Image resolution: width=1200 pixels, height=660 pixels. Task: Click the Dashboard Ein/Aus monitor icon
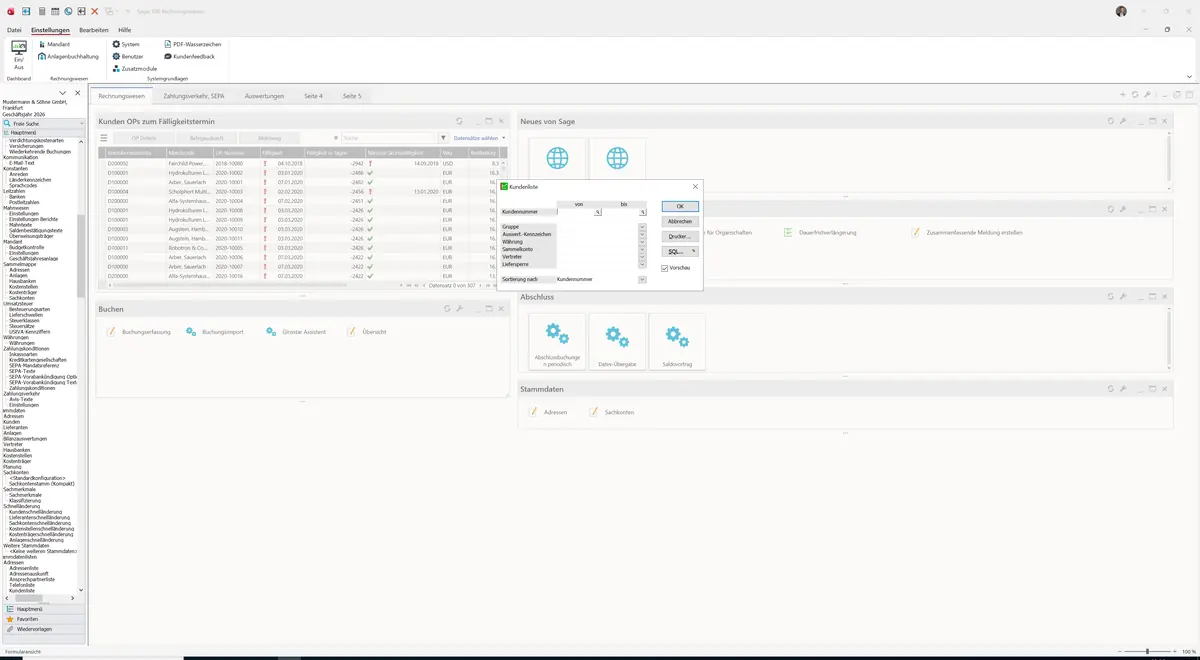point(18,48)
